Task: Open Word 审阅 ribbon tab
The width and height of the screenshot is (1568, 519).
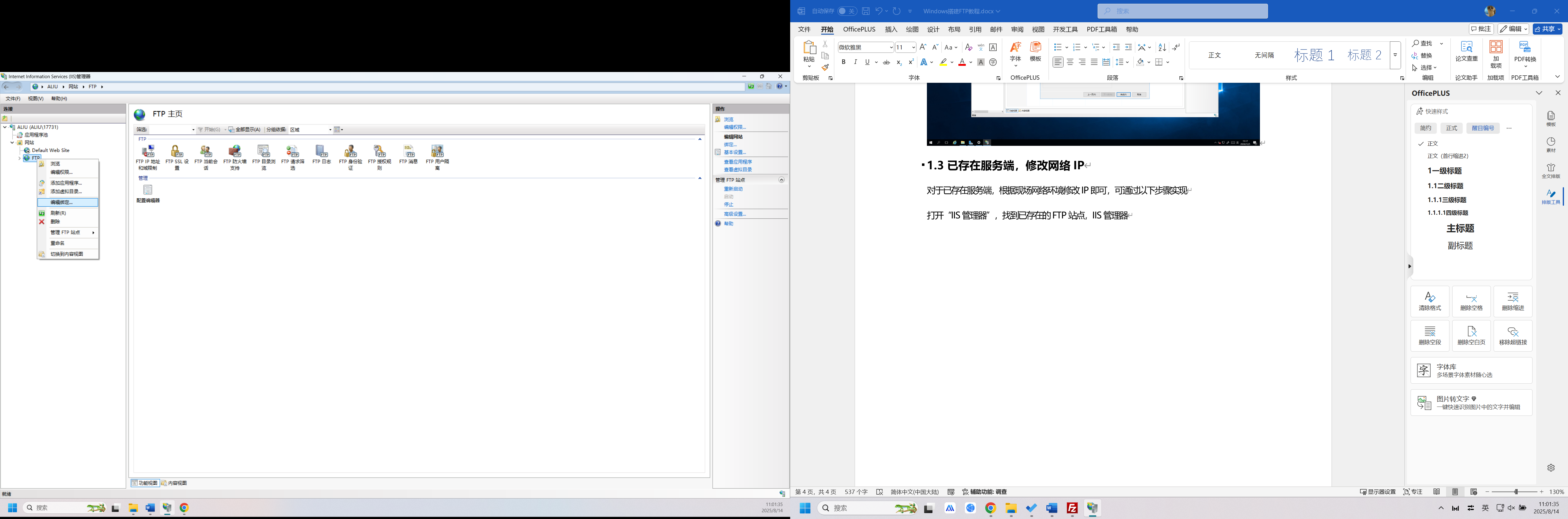Action: [x=1017, y=29]
